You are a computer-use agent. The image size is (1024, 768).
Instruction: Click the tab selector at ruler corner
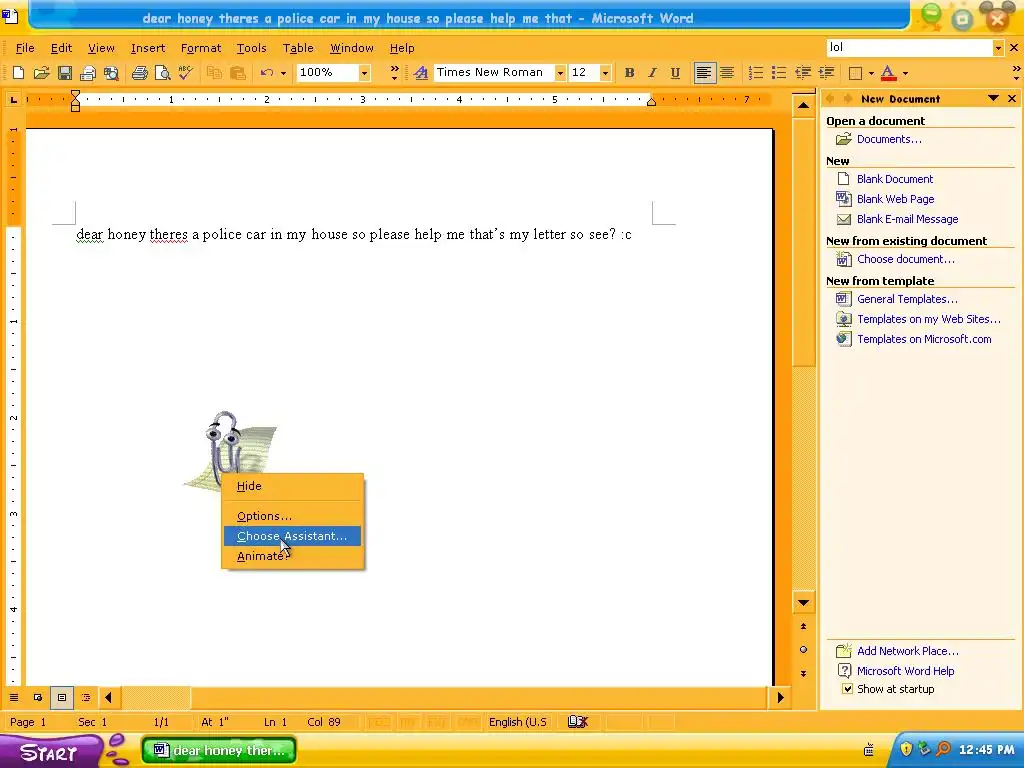point(13,99)
